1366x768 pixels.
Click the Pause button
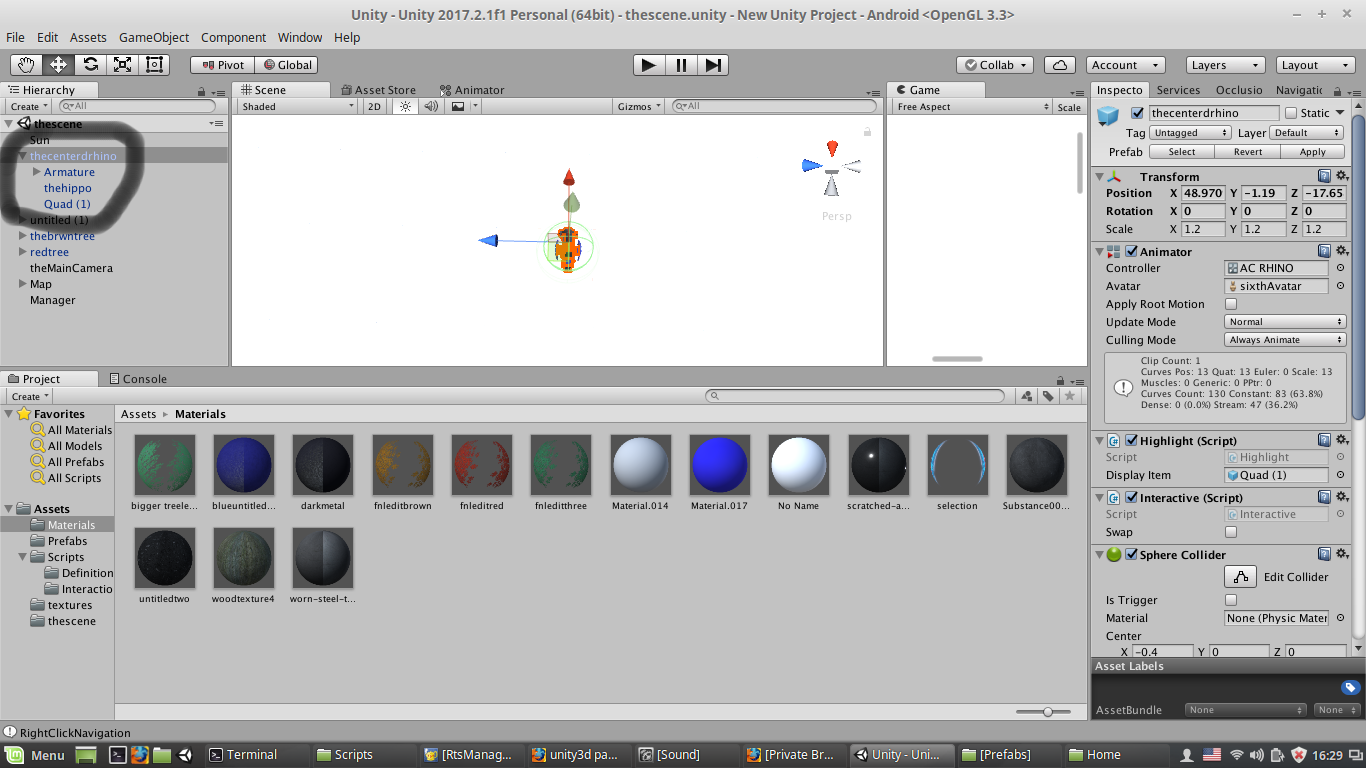tap(681, 65)
